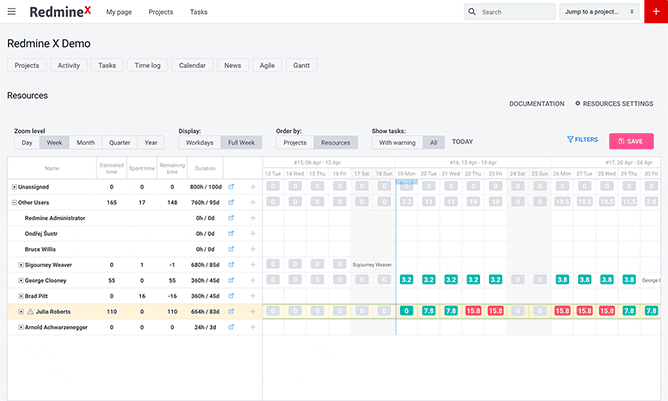The image size is (668, 401).
Task: Click the RedmineX logo
Action: coord(60,12)
